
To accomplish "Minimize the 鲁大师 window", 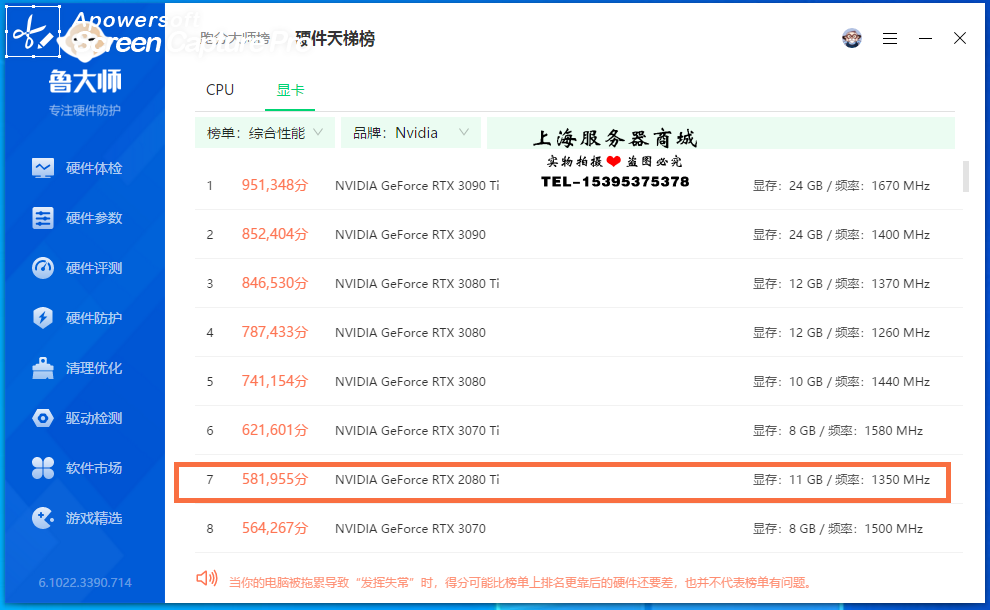I will point(925,39).
